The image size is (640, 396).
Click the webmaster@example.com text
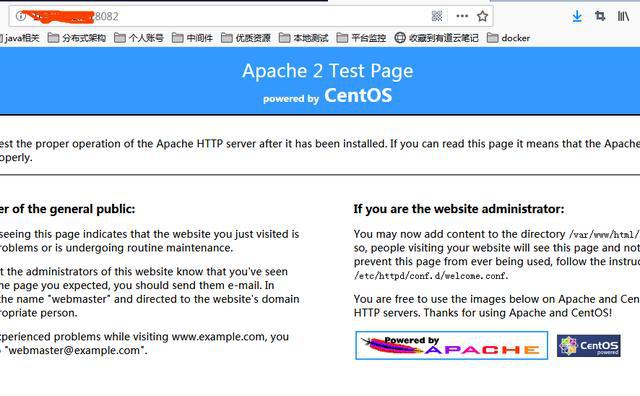point(74,350)
